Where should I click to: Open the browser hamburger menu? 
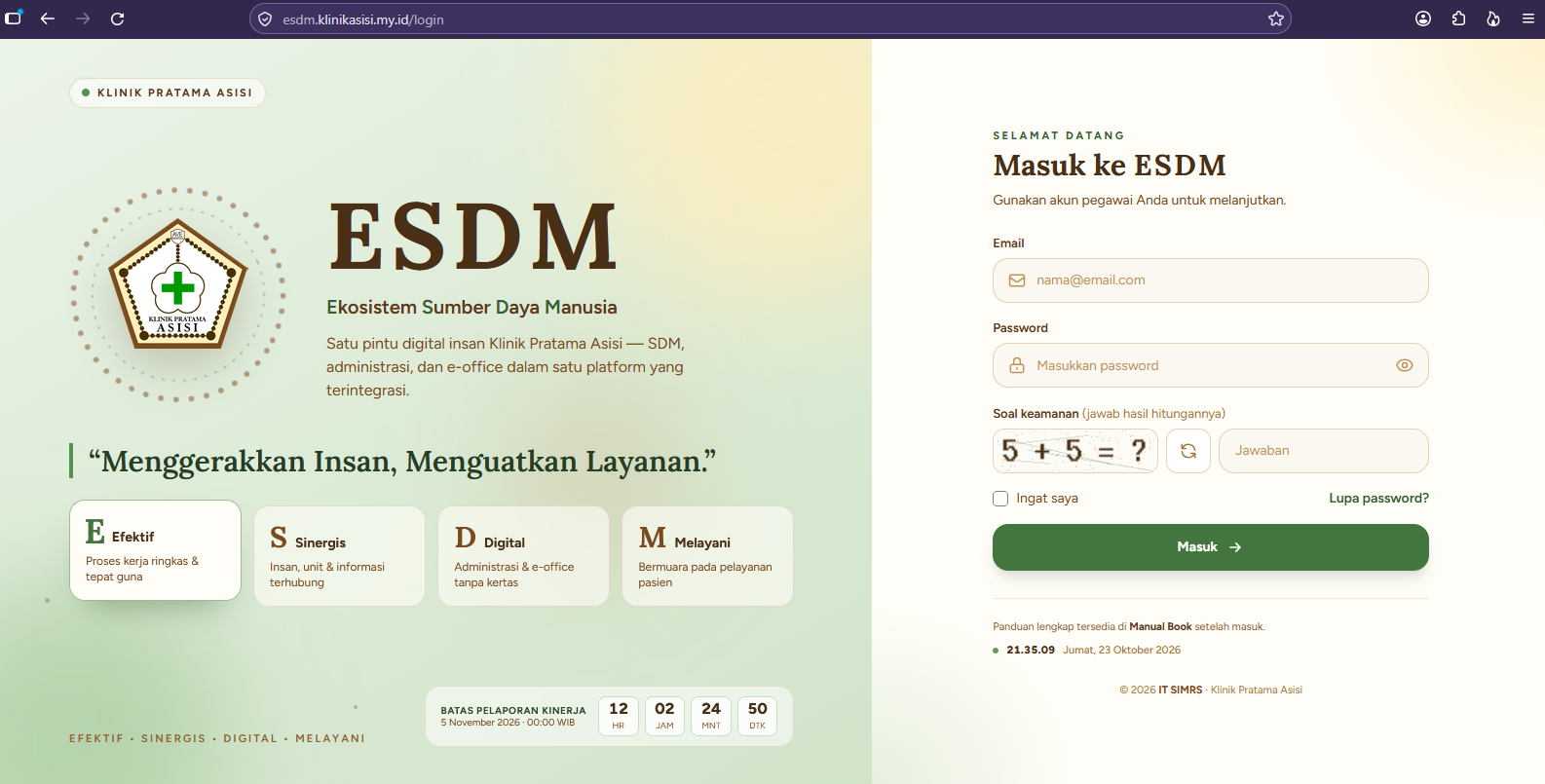click(x=1528, y=19)
